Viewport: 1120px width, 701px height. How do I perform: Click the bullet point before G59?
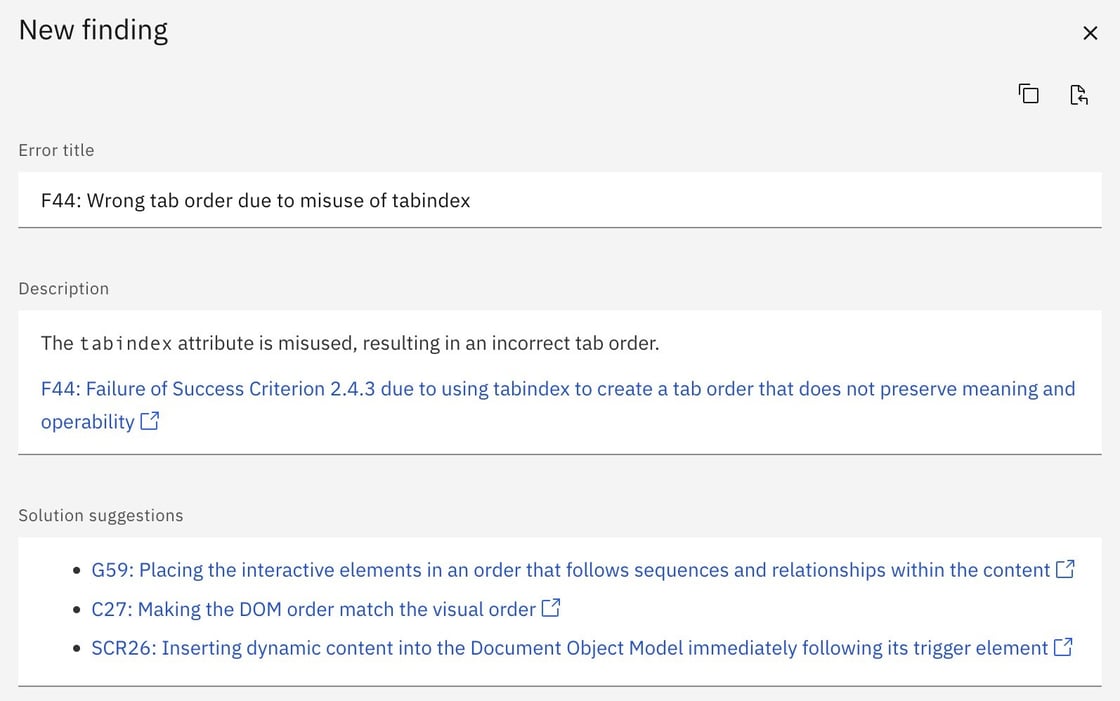[77, 571]
